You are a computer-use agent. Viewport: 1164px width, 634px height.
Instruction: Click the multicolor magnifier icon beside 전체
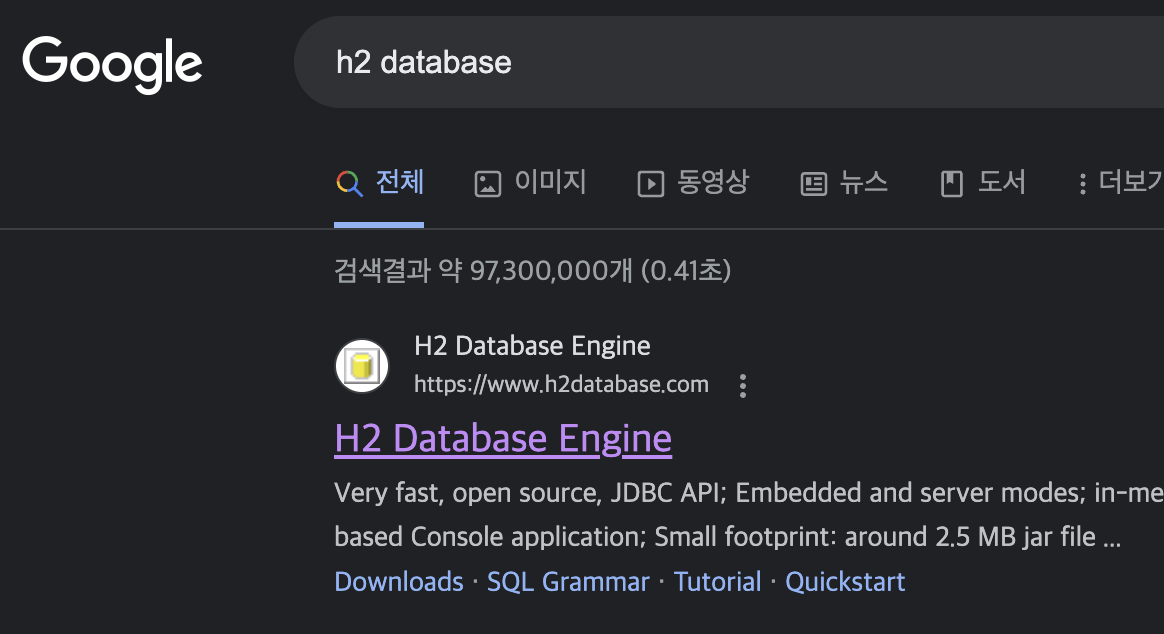pyautogui.click(x=349, y=183)
